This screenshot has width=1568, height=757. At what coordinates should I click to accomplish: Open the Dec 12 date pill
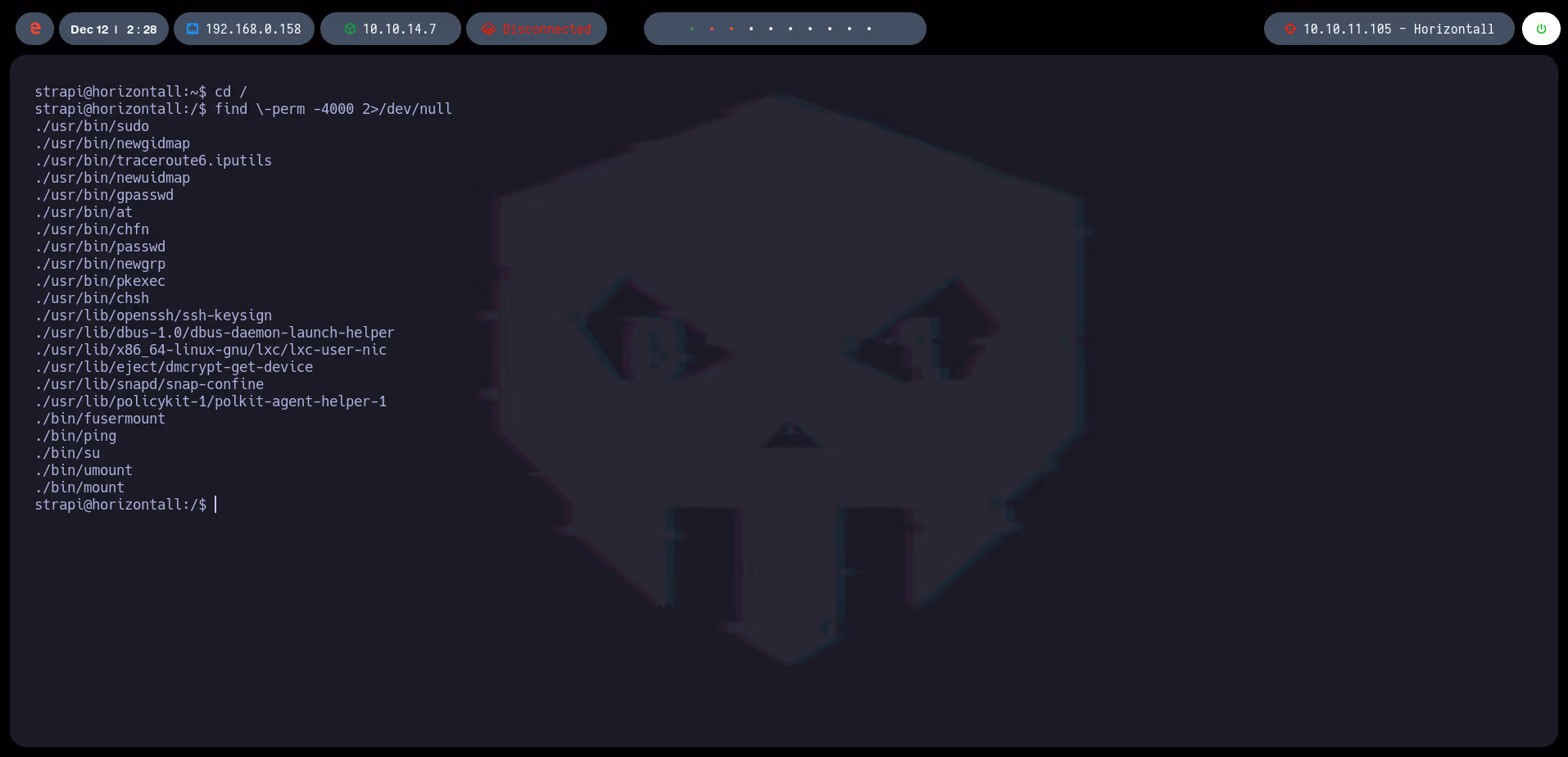[113, 28]
